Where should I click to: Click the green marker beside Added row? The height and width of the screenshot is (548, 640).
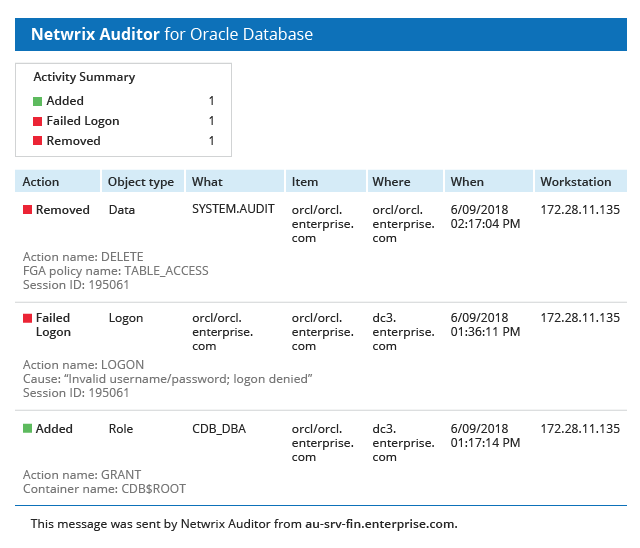pyautogui.click(x=27, y=428)
